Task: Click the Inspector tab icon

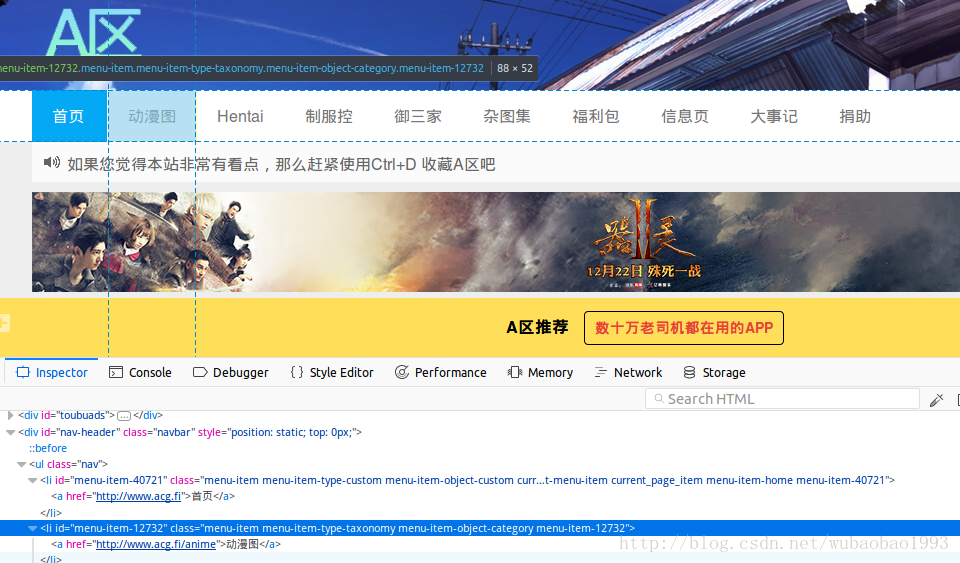Action: [x=23, y=372]
